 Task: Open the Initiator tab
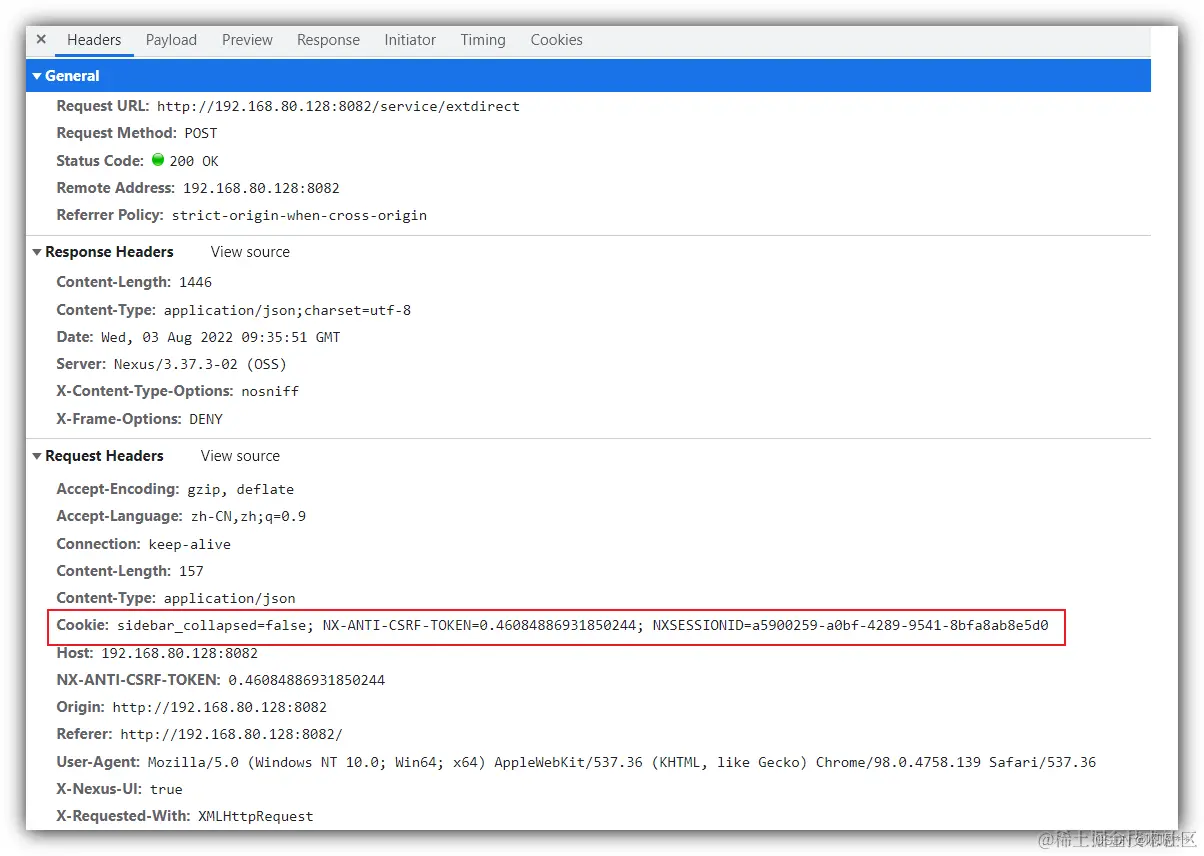[x=410, y=40]
